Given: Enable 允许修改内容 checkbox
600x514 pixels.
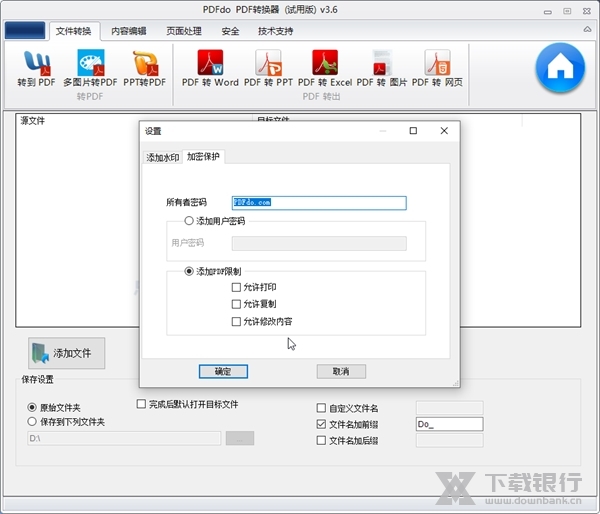Looking at the screenshot, I should click(236, 321).
